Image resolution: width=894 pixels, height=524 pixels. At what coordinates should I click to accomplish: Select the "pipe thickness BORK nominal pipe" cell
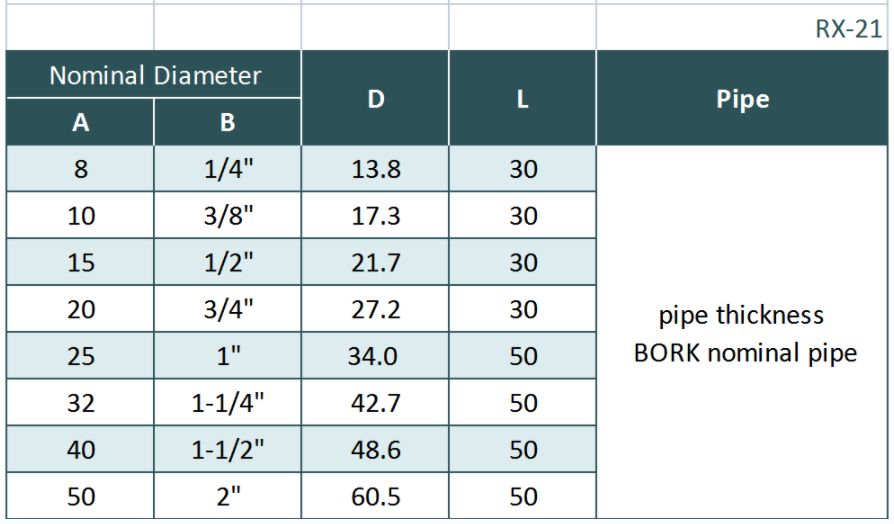pyautogui.click(x=743, y=334)
